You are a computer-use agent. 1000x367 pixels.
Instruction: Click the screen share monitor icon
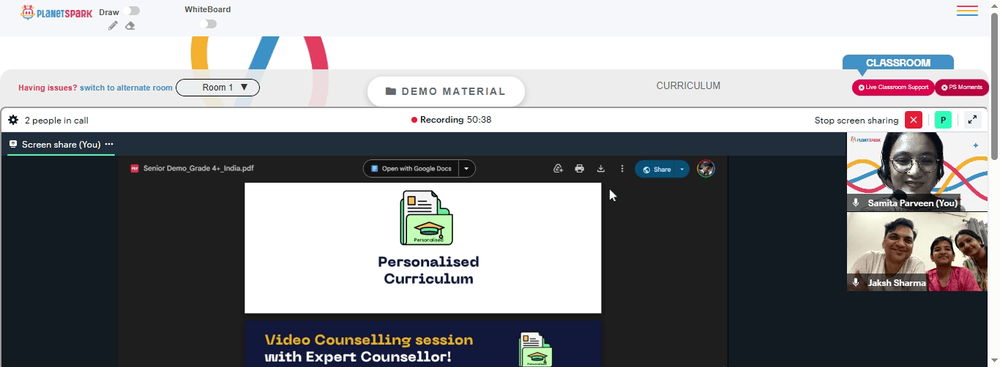(x=13, y=144)
